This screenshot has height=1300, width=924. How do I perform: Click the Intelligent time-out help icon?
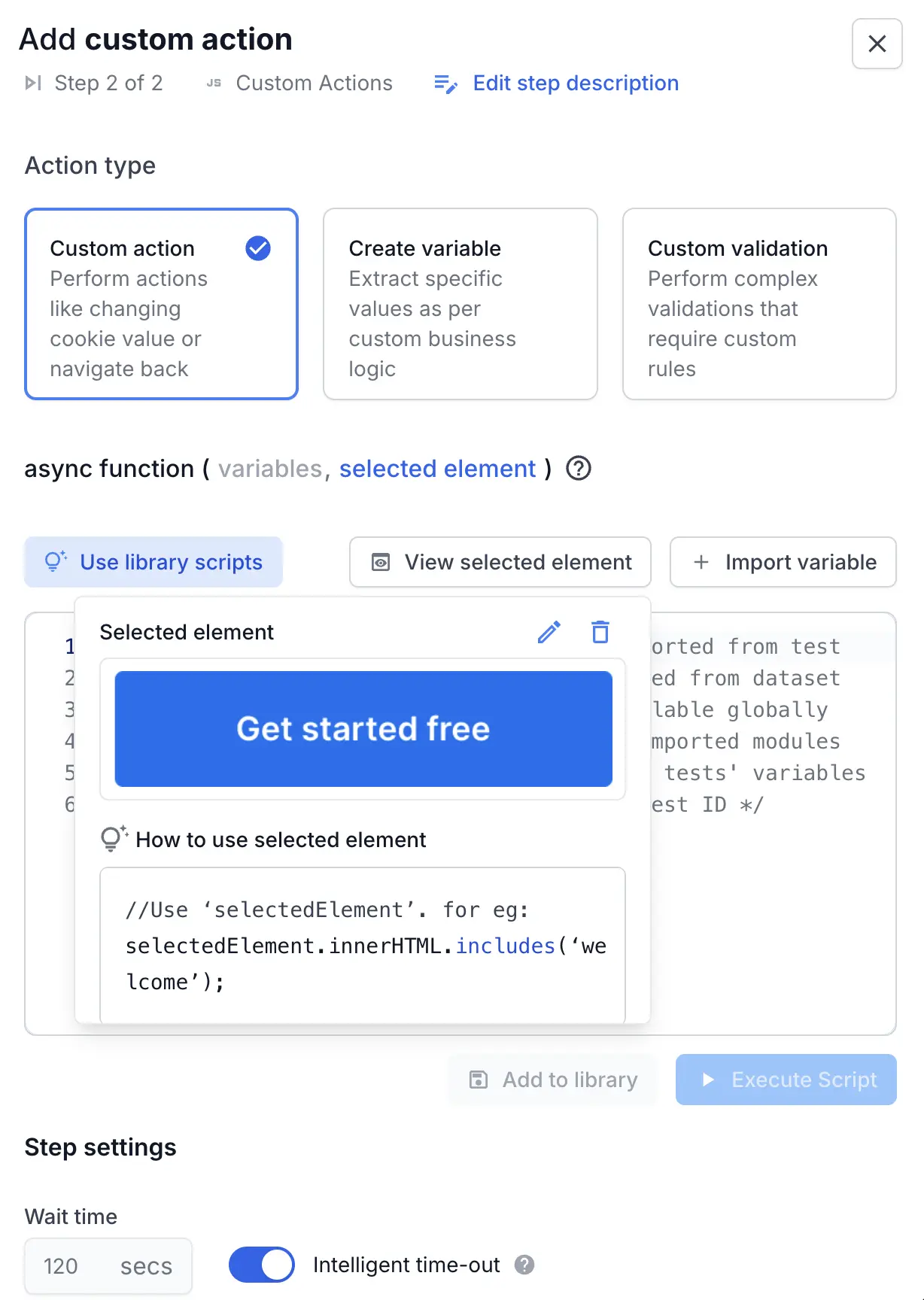pos(524,1265)
